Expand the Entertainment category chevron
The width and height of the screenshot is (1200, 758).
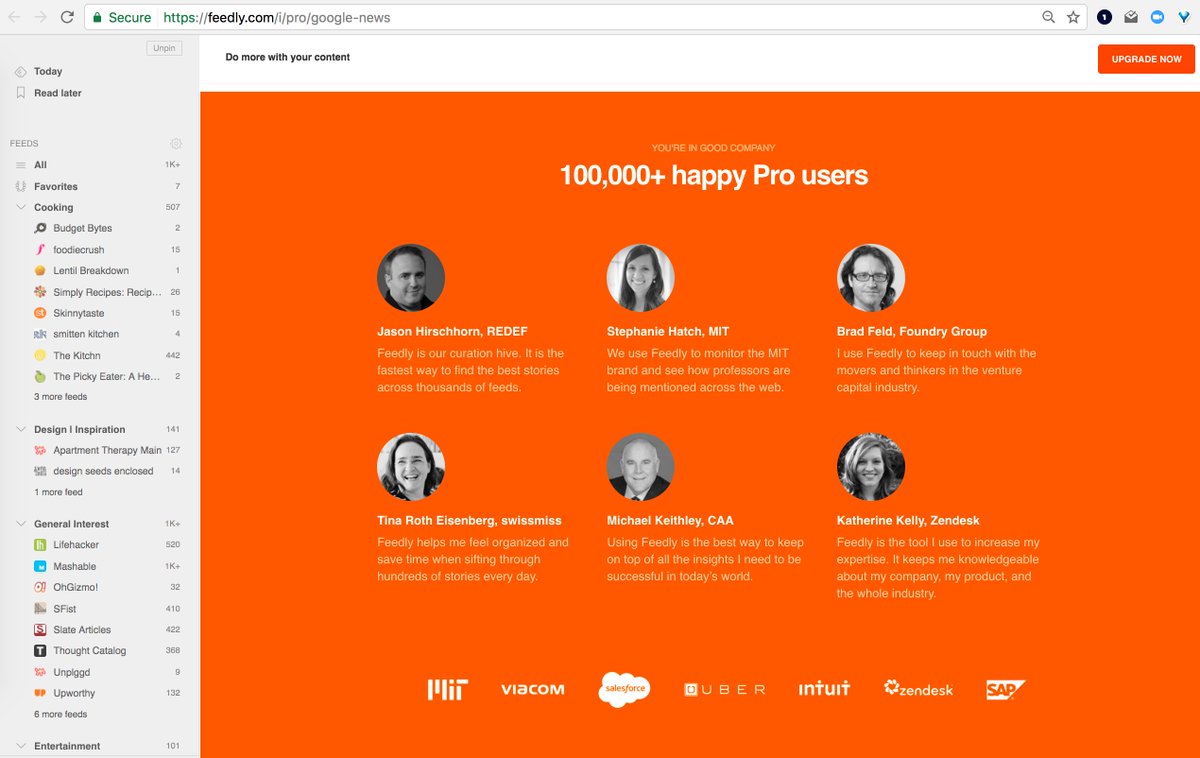[x=21, y=746]
